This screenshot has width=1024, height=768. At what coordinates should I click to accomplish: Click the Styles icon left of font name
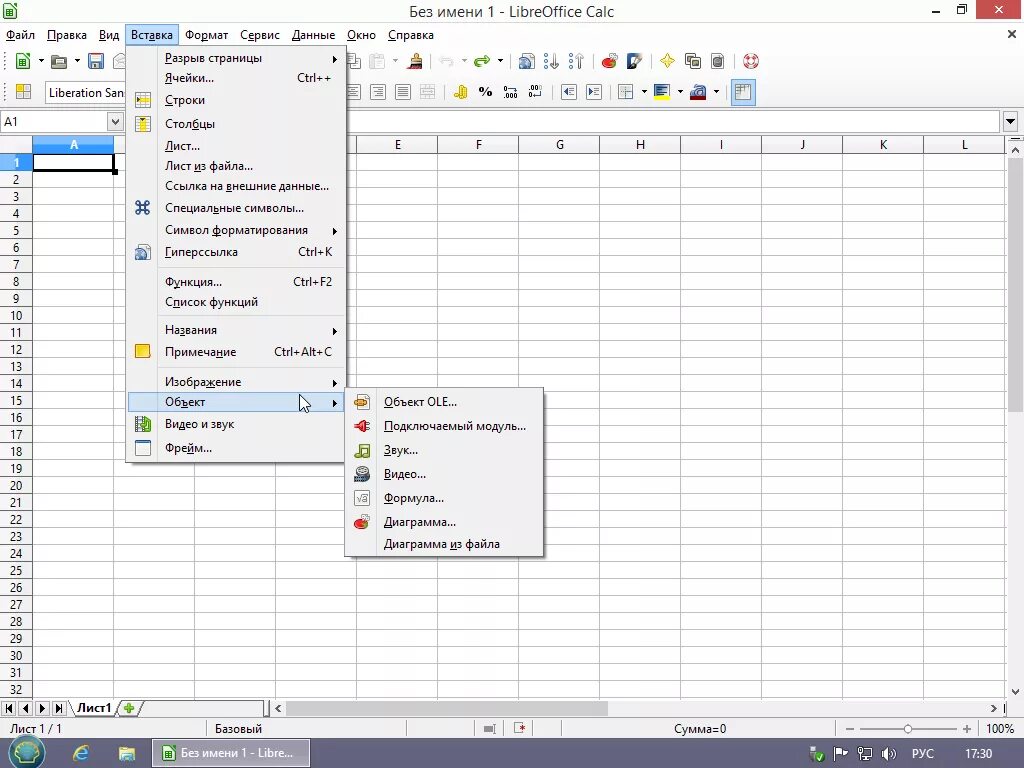click(x=24, y=92)
